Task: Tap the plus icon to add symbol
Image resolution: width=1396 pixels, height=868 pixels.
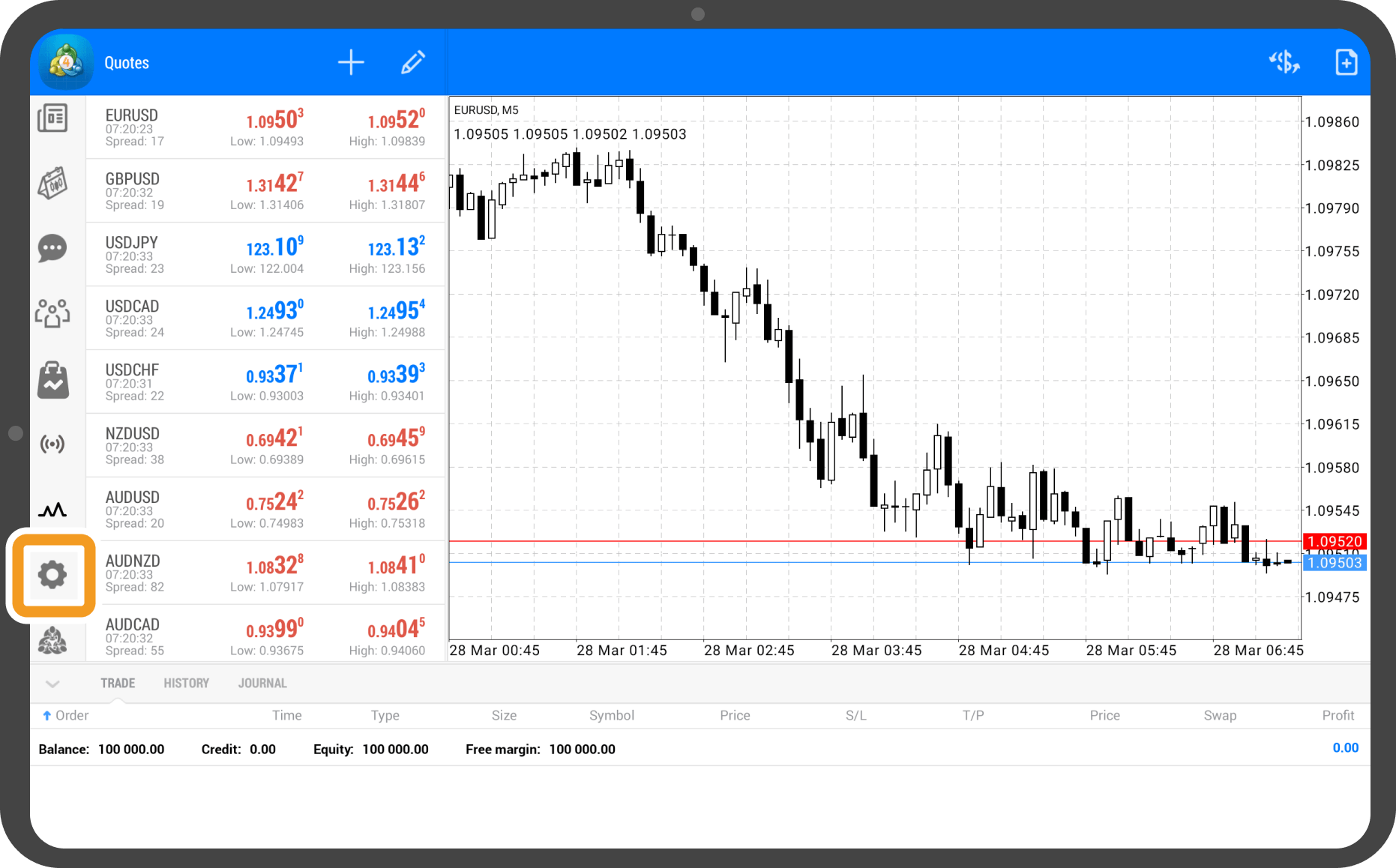Action: click(x=350, y=63)
